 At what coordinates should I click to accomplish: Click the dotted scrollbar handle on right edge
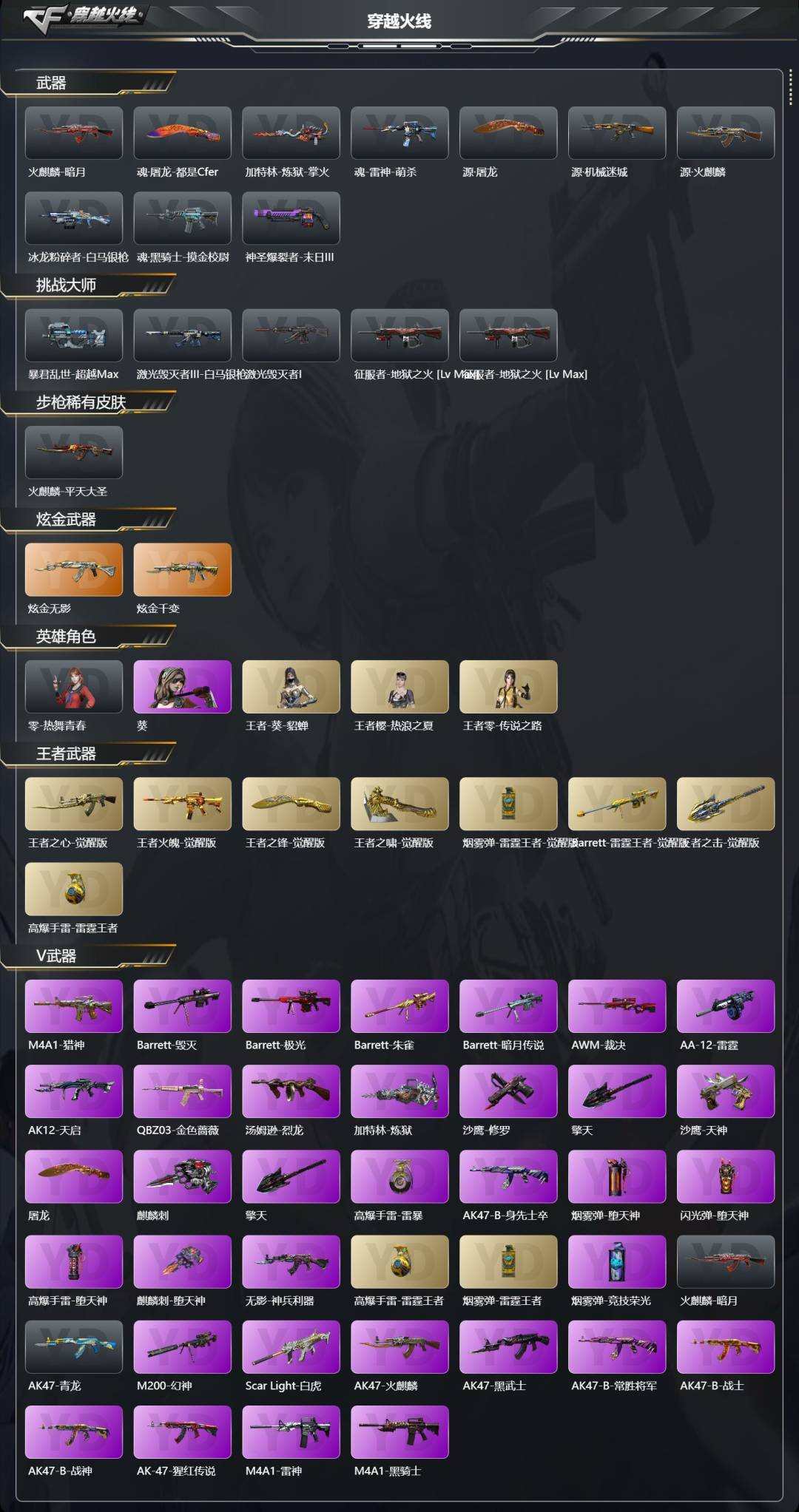[790, 87]
